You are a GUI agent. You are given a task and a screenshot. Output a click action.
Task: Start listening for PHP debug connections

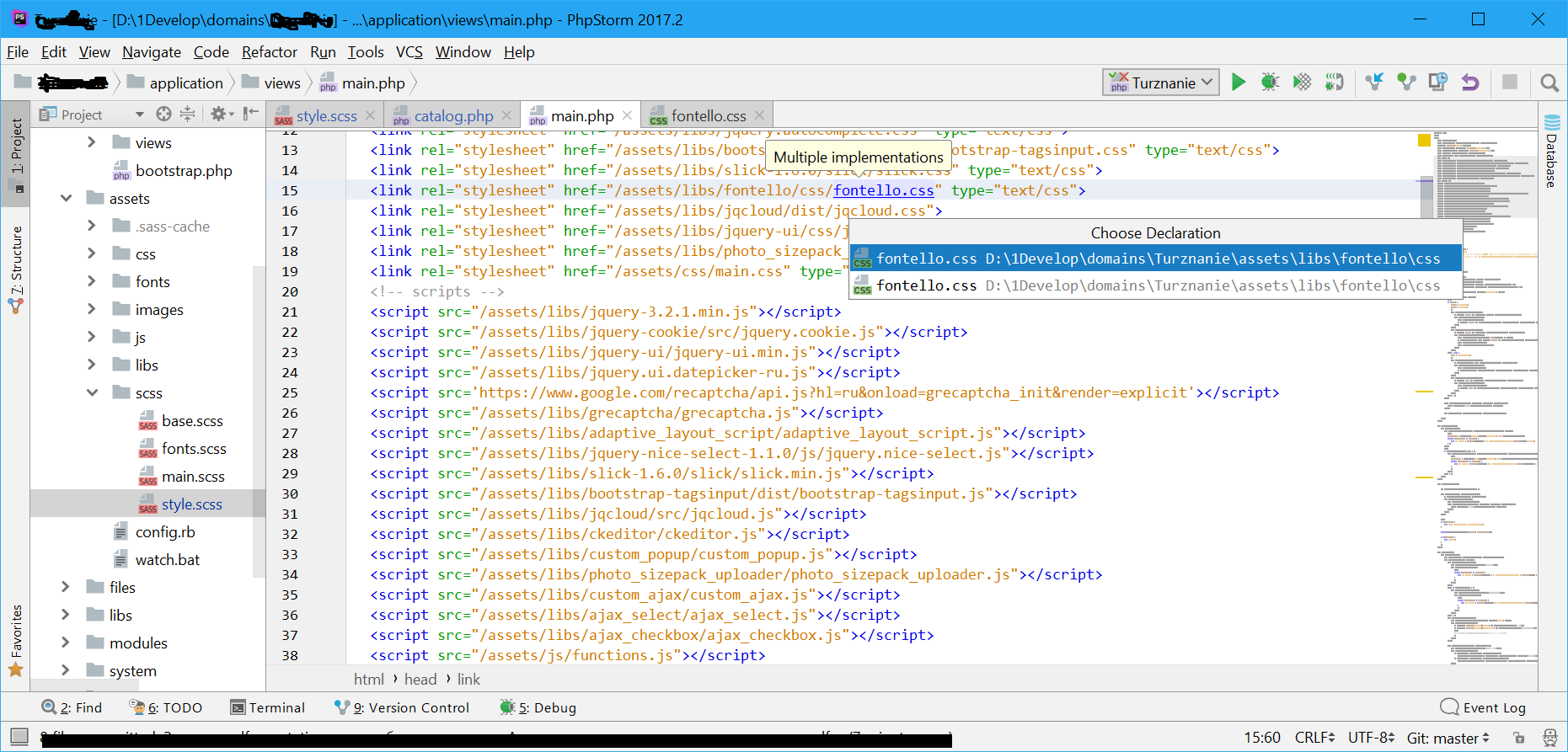1334,82
